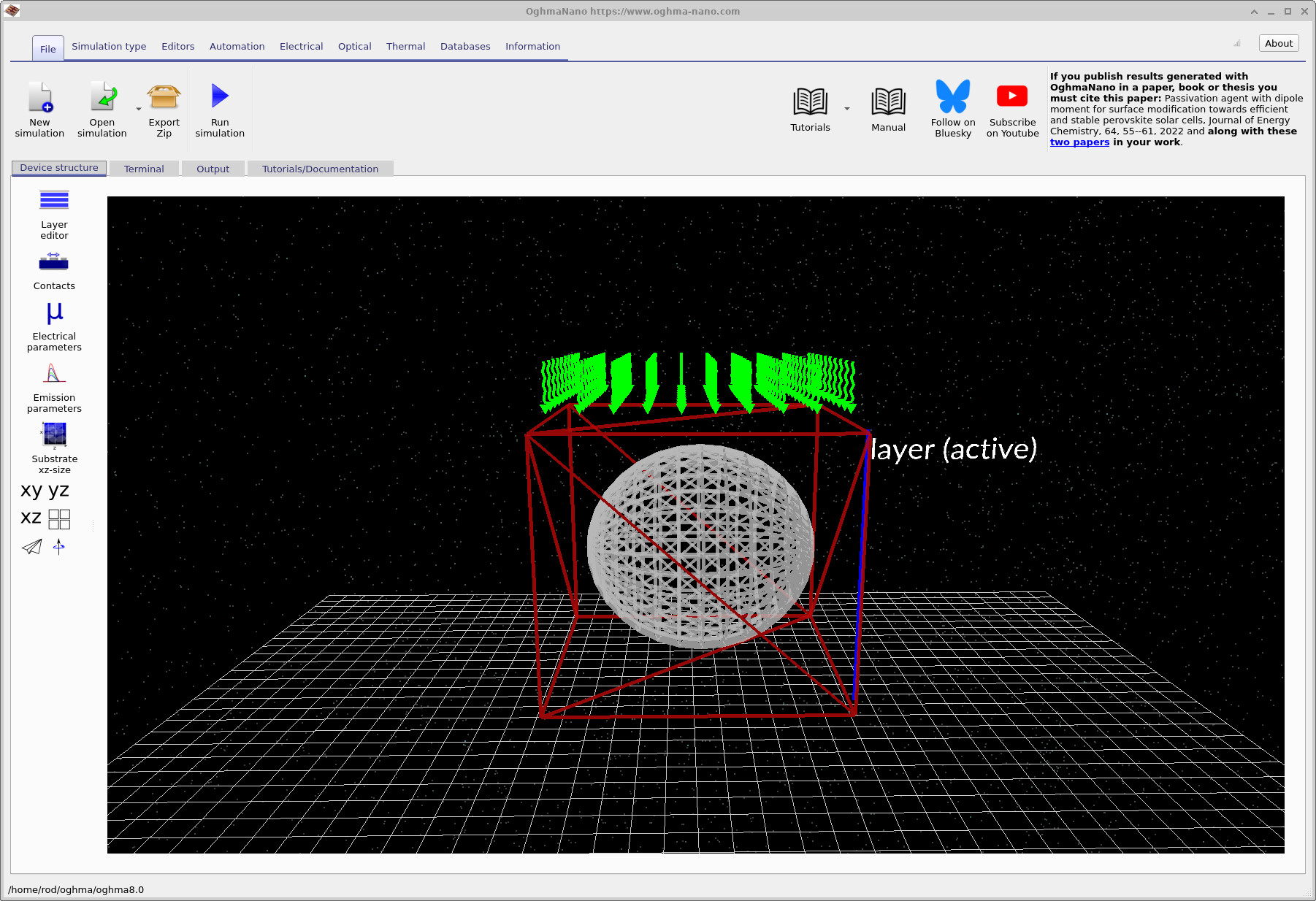Open the Layer editor
Screen dimensions: 1316x901
[x=54, y=201]
